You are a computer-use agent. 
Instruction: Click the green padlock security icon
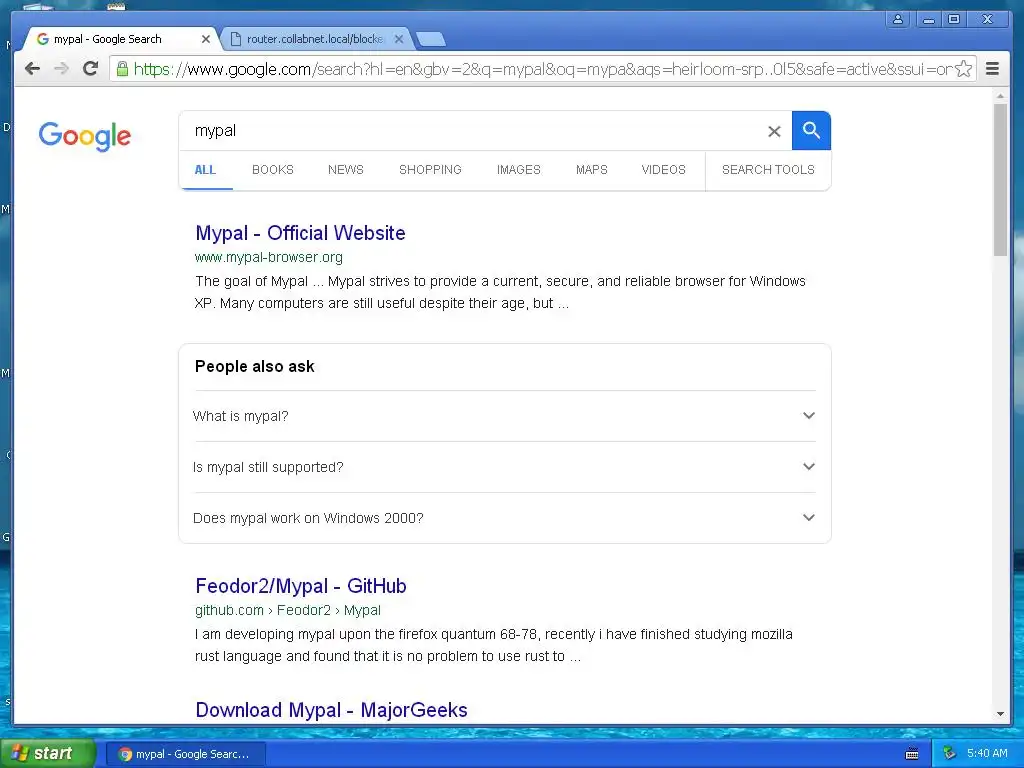click(x=122, y=69)
